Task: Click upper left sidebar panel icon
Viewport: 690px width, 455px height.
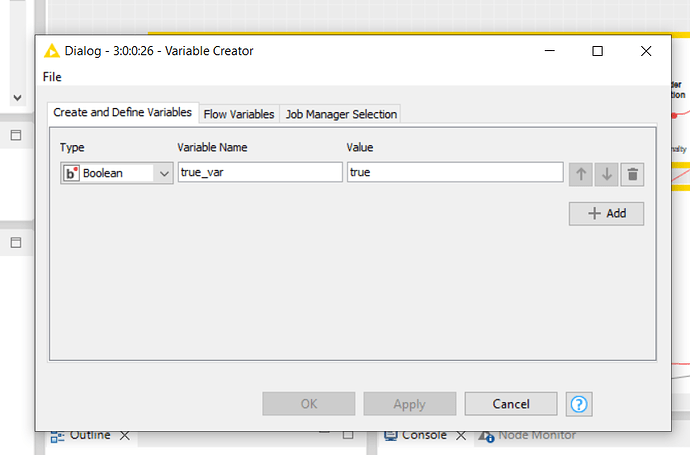Action: pyautogui.click(x=16, y=135)
